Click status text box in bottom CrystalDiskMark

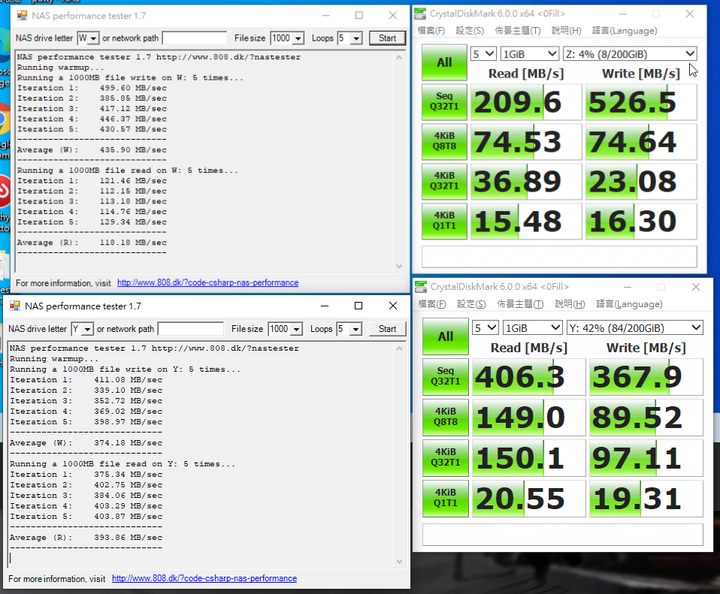coord(562,535)
